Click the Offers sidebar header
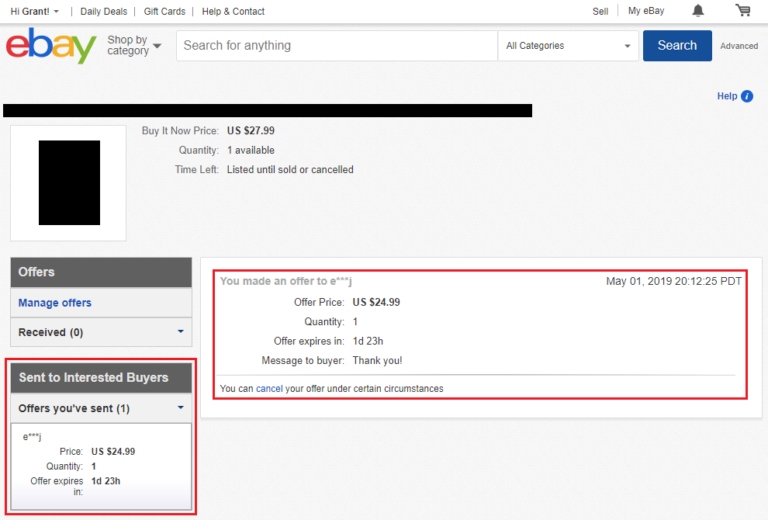768x520 pixels. (x=101, y=272)
